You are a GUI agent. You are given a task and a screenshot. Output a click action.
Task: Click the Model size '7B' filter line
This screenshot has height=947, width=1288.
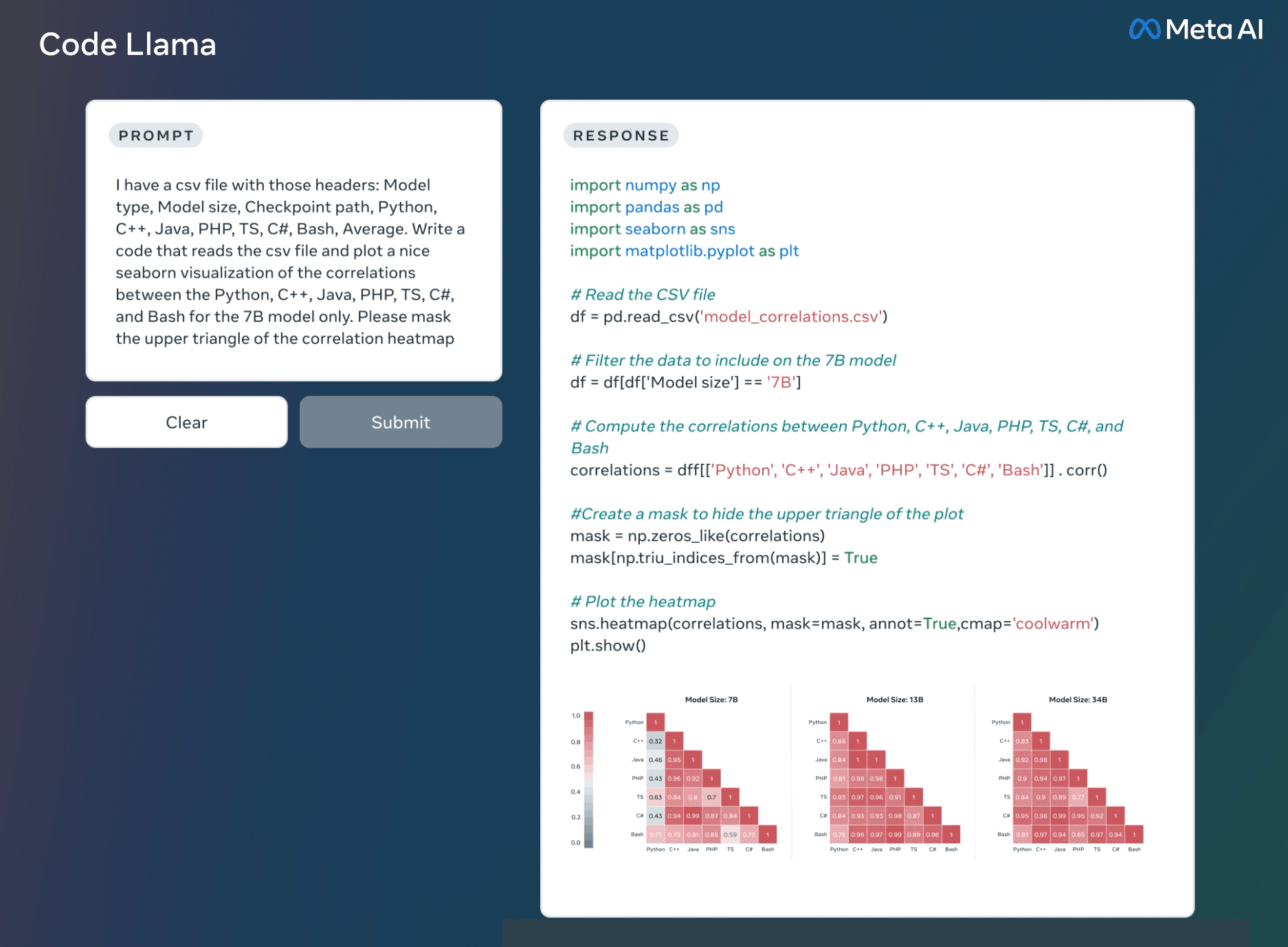[685, 382]
